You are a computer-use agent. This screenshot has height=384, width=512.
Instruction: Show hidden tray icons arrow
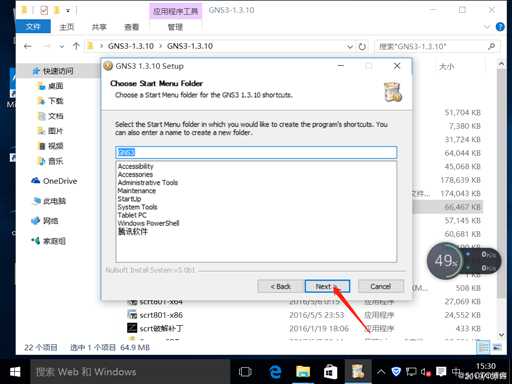pyautogui.click(x=381, y=372)
